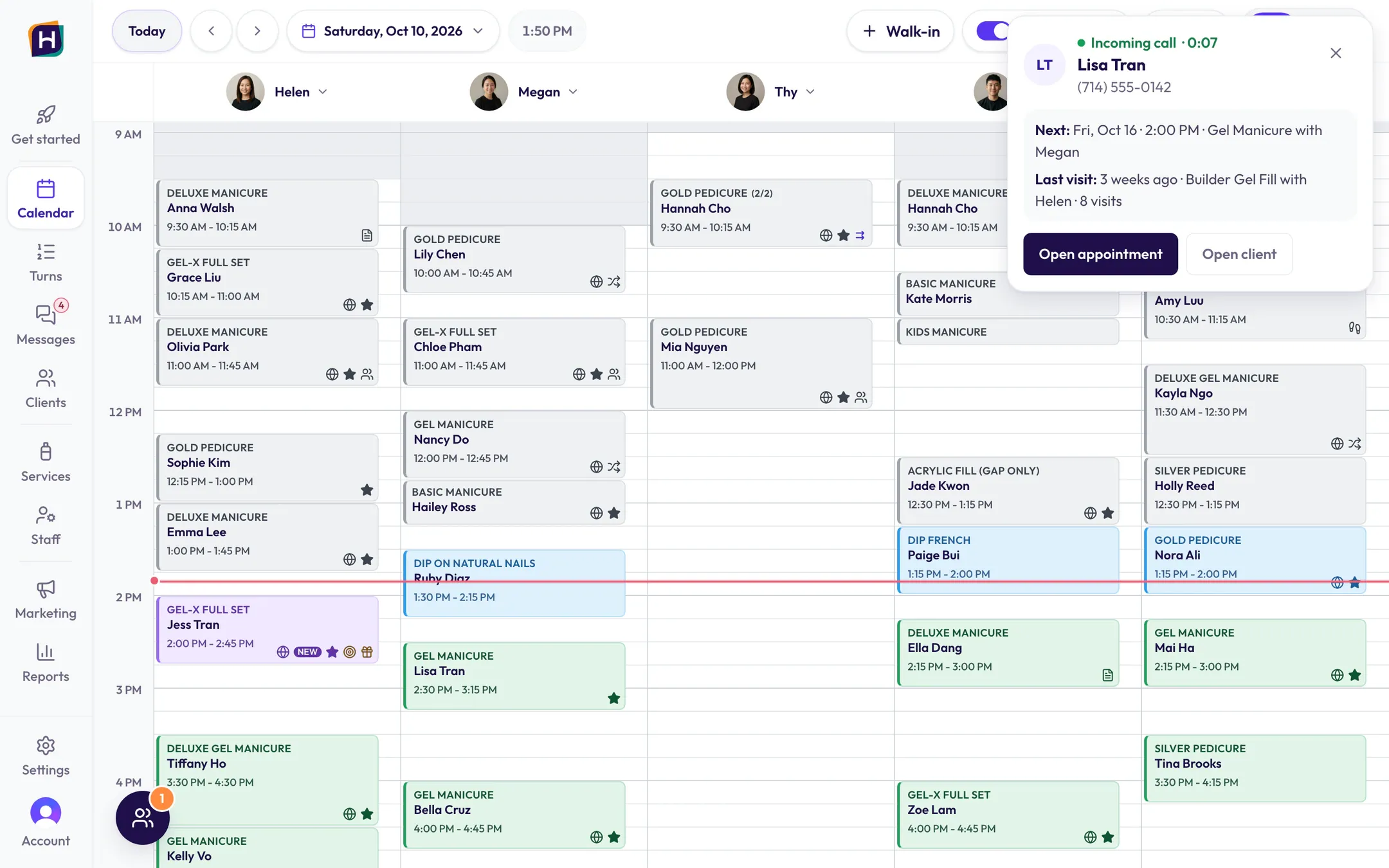This screenshot has width=1389, height=868.
Task: Click Megan's staff photo
Action: tap(489, 92)
